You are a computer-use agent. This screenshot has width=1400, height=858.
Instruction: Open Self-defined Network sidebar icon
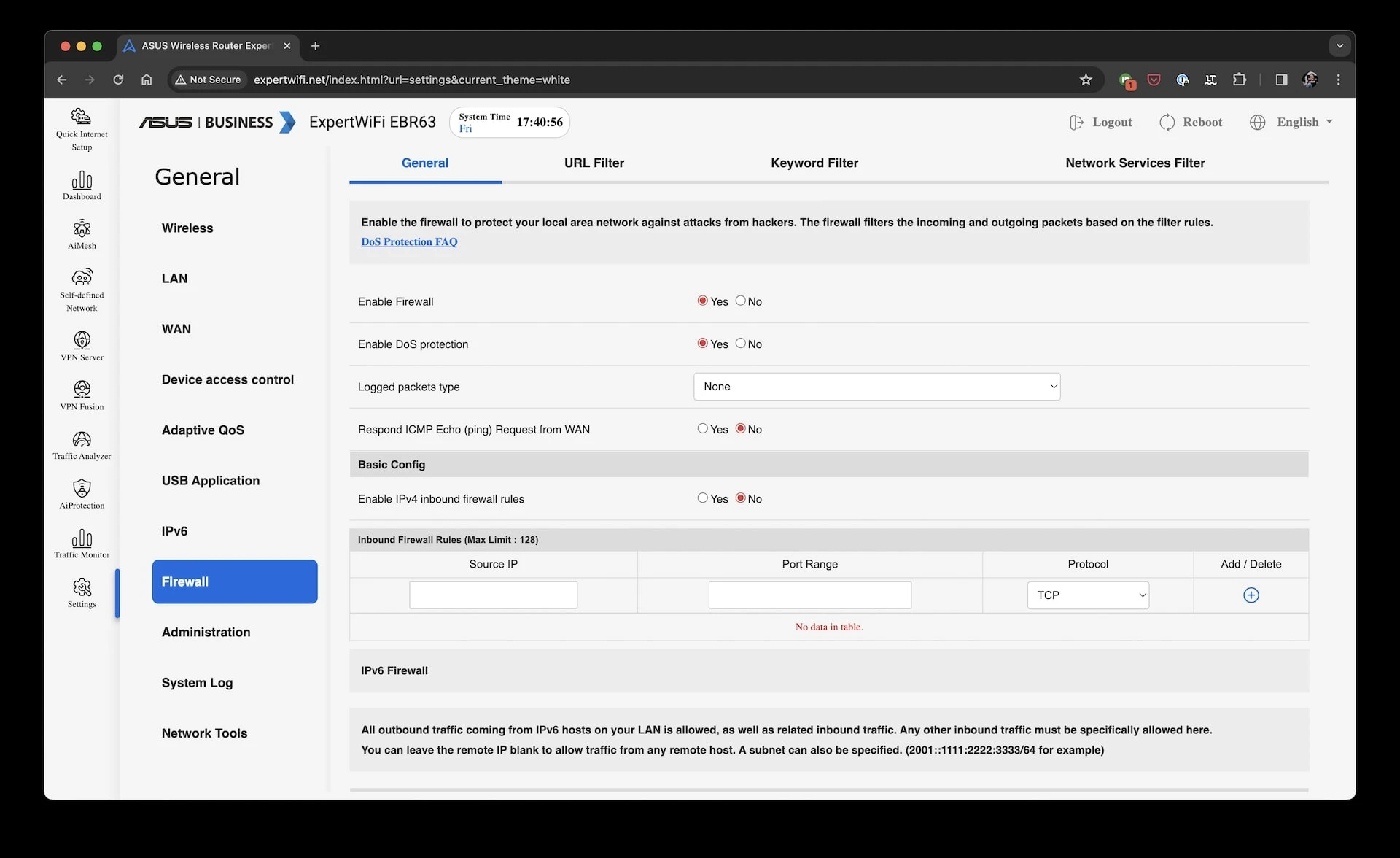(82, 290)
